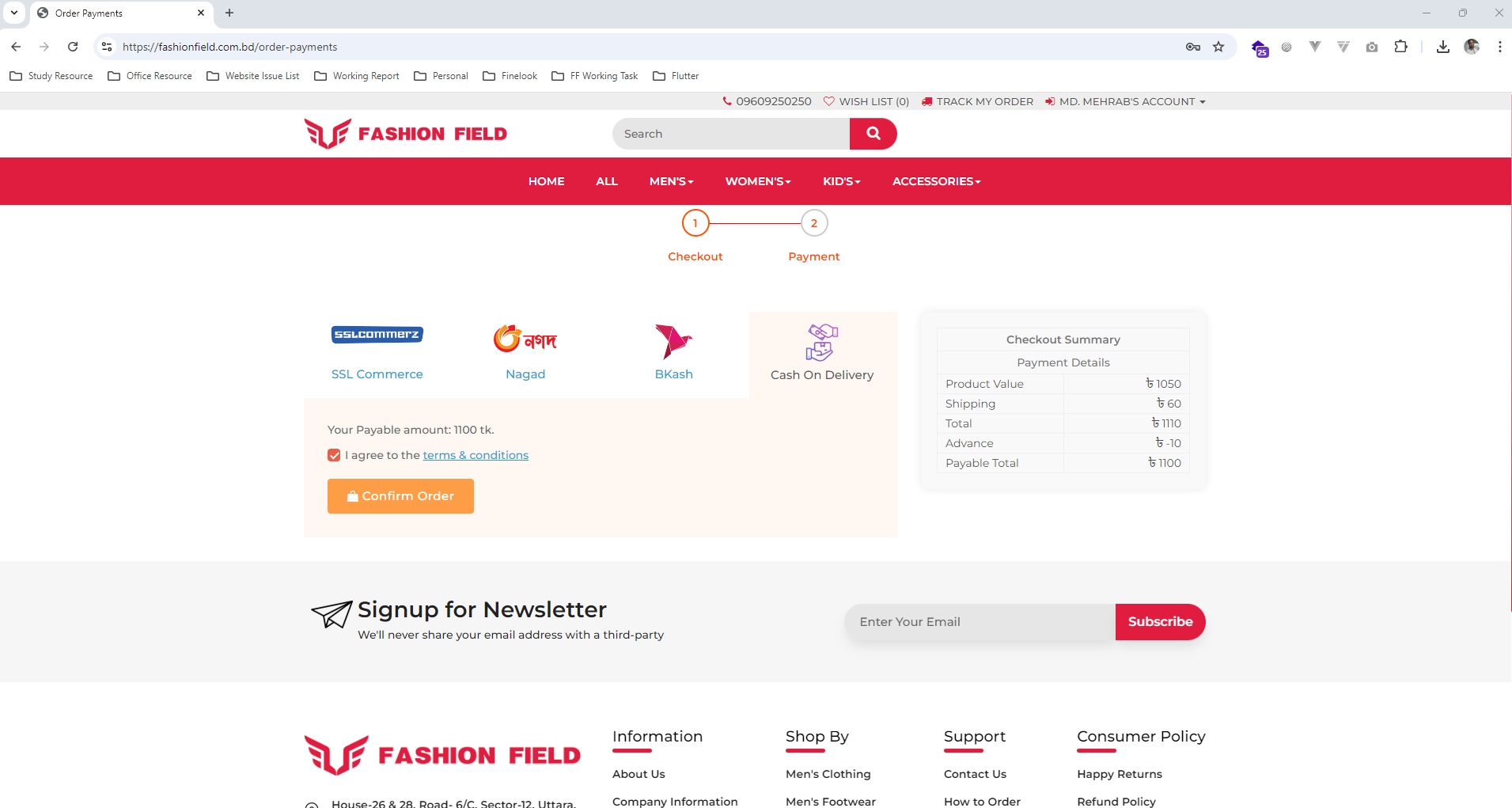Expand the WOMEN'S menu dropdown
The height and width of the screenshot is (808, 1512).
(x=758, y=181)
